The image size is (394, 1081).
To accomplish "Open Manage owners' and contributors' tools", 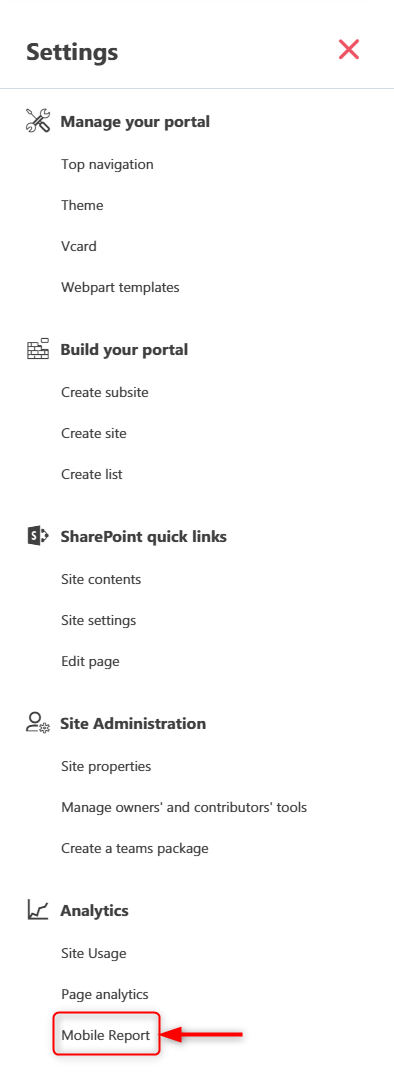I will pyautogui.click(x=184, y=807).
